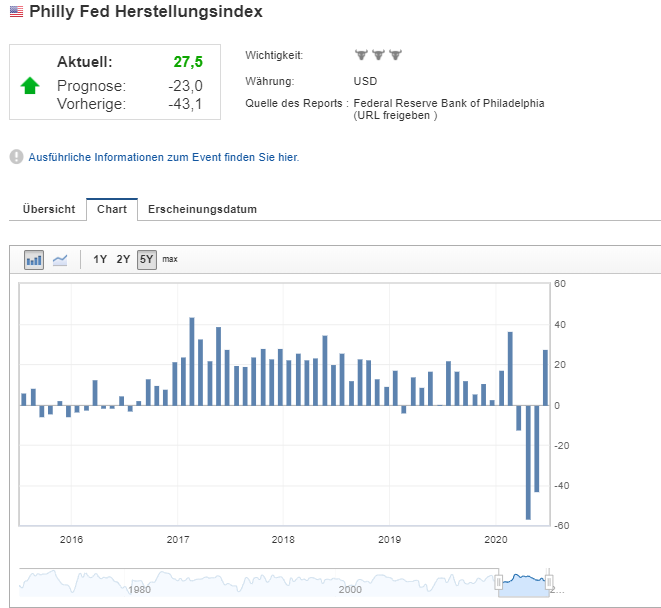
Task: Open the Übersicht tab
Action: pos(49,209)
